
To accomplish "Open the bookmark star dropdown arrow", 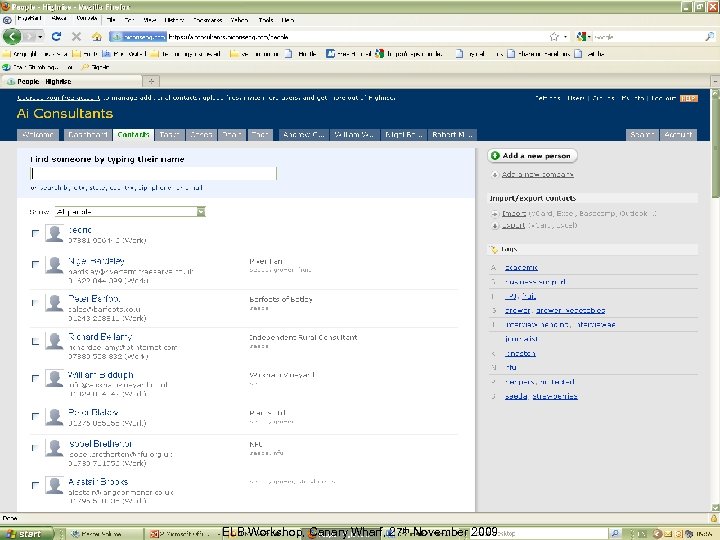I will click(565, 36).
